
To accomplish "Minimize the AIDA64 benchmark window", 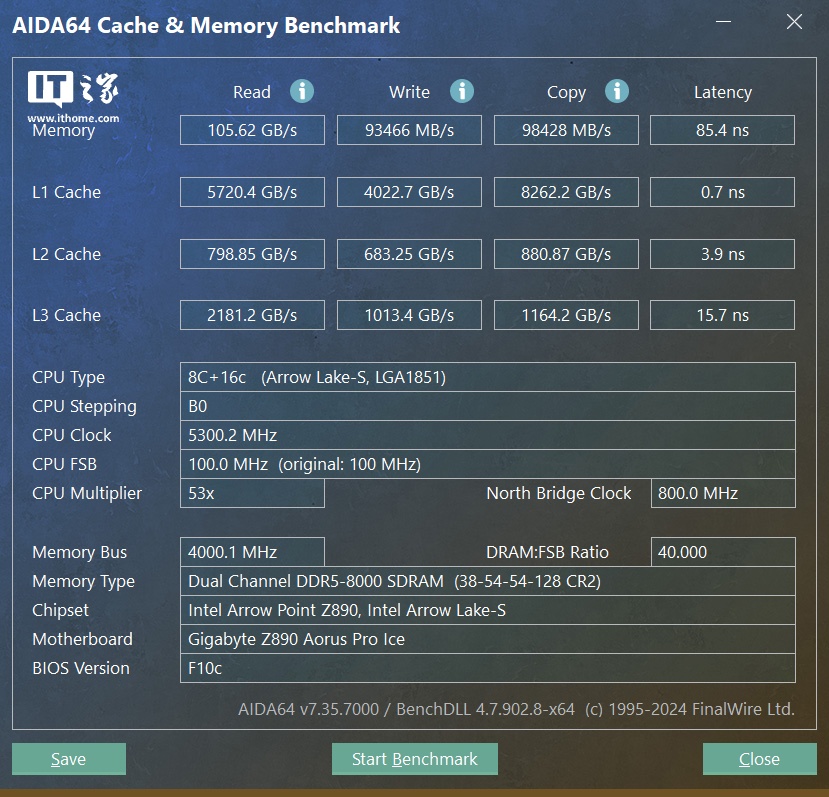I will click(725, 22).
